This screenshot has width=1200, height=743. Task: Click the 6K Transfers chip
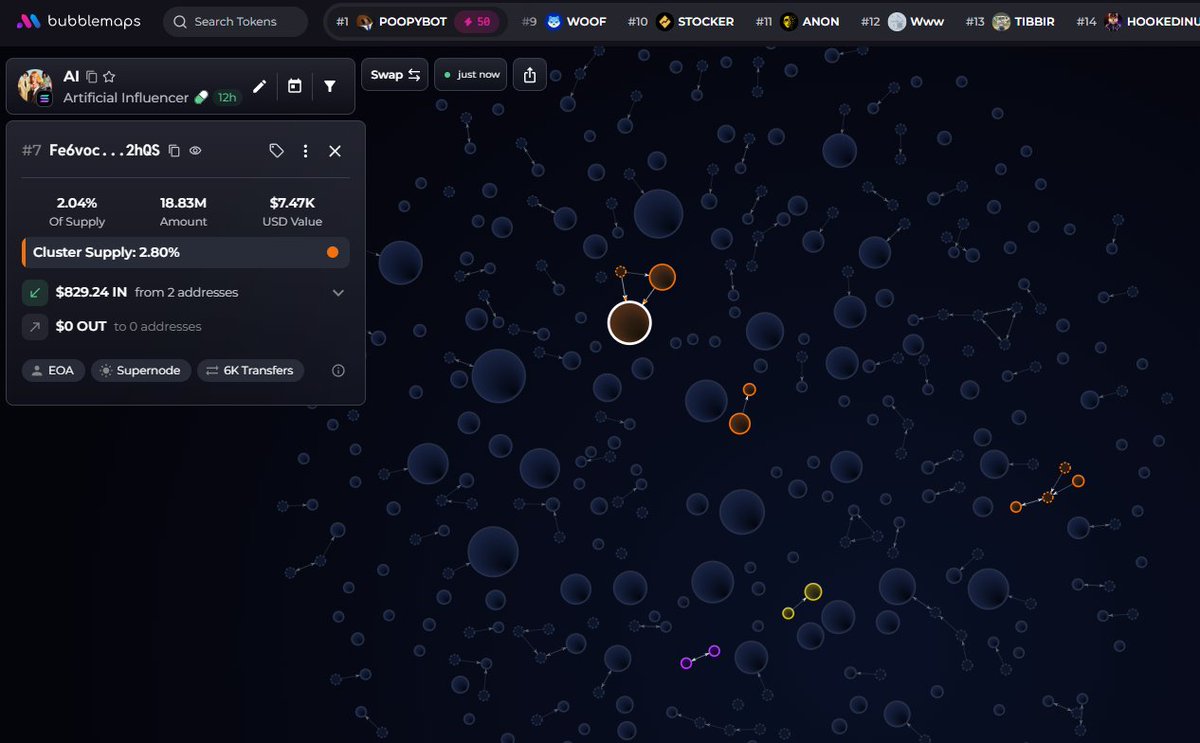coord(250,370)
